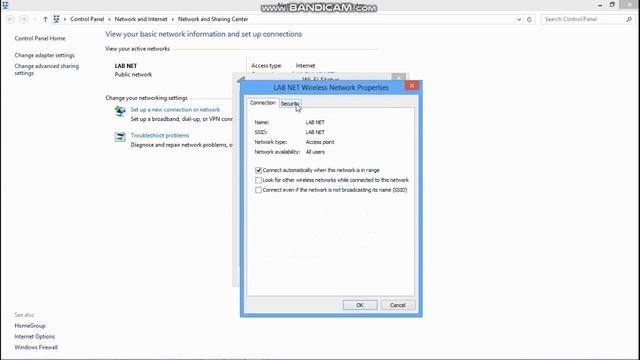Click Network and Internet in the breadcrumb
This screenshot has width=640, height=360.
pyautogui.click(x=141, y=19)
